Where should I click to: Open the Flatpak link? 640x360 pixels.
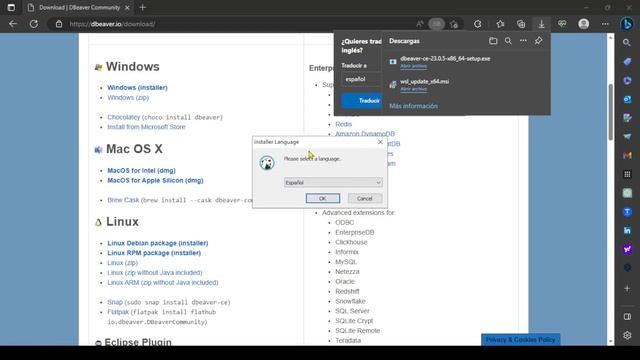click(x=118, y=312)
